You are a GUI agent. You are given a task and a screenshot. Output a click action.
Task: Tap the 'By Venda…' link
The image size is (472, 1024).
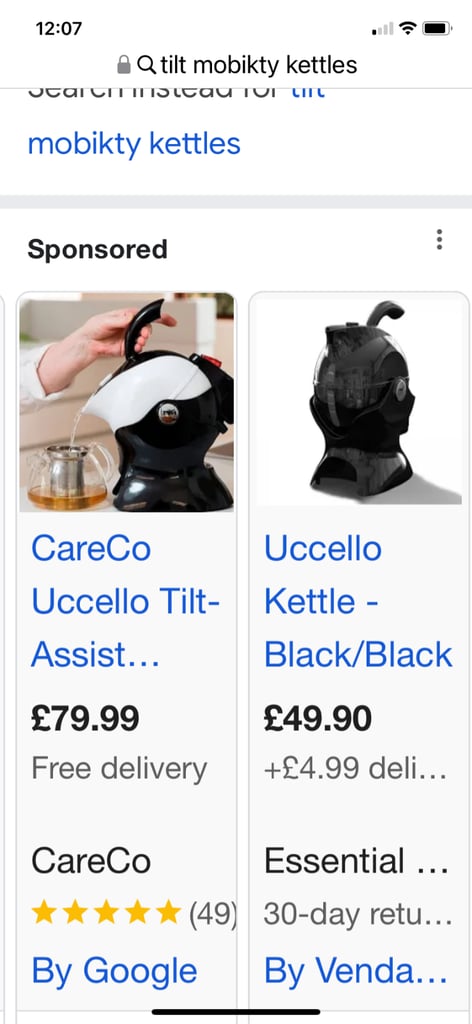tap(356, 970)
